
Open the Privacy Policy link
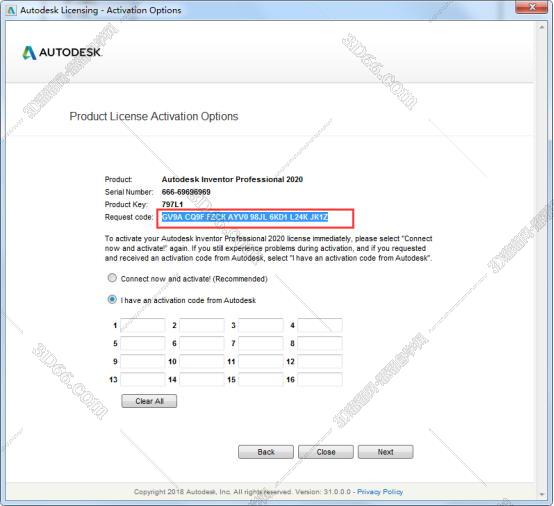(x=380, y=492)
